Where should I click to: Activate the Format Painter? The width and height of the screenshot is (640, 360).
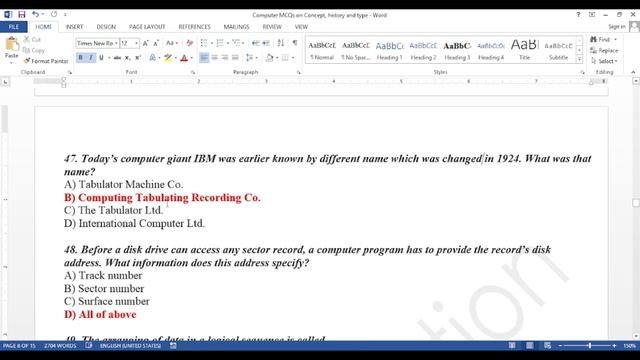46,61
